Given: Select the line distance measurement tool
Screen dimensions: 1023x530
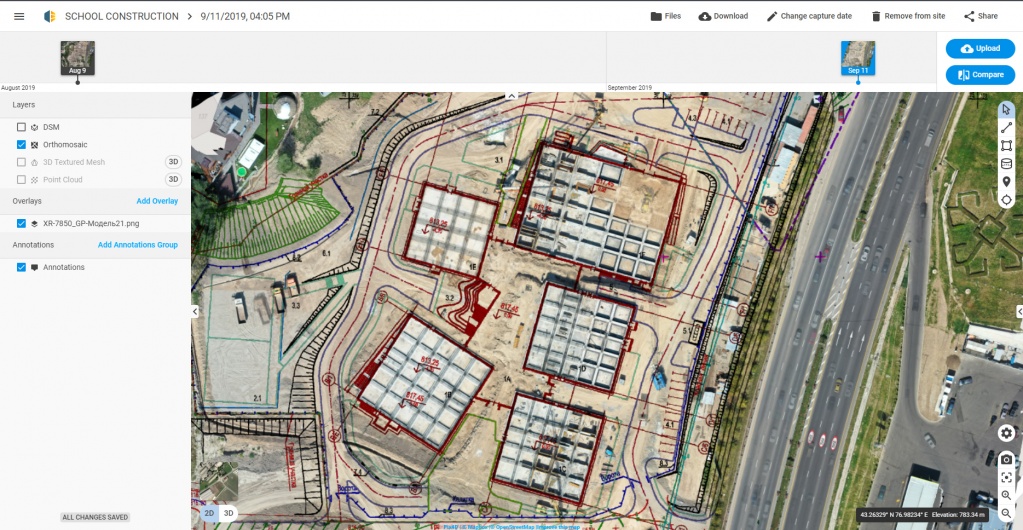Looking at the screenshot, I should pos(1006,127).
